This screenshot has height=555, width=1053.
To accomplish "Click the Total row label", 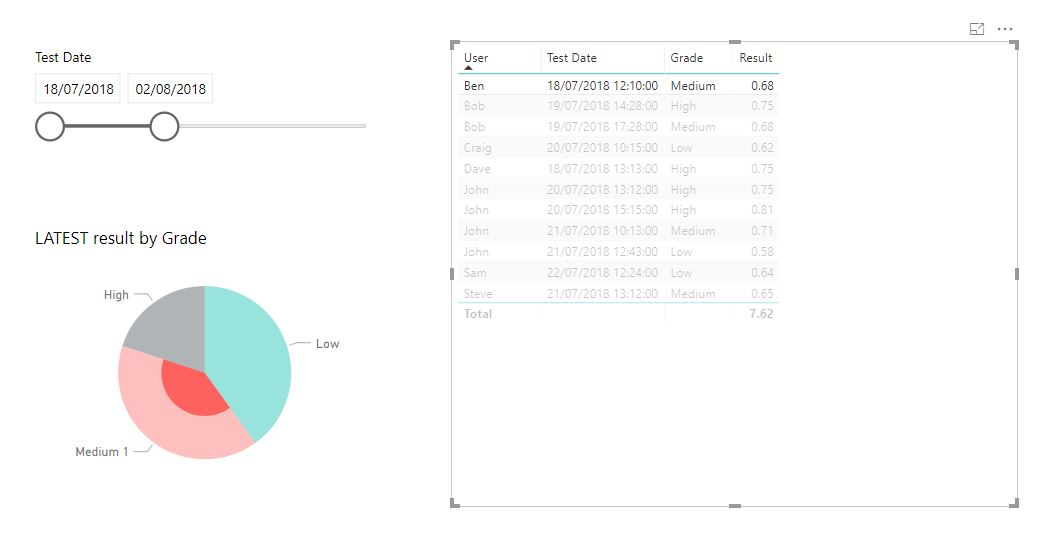I will (477, 313).
